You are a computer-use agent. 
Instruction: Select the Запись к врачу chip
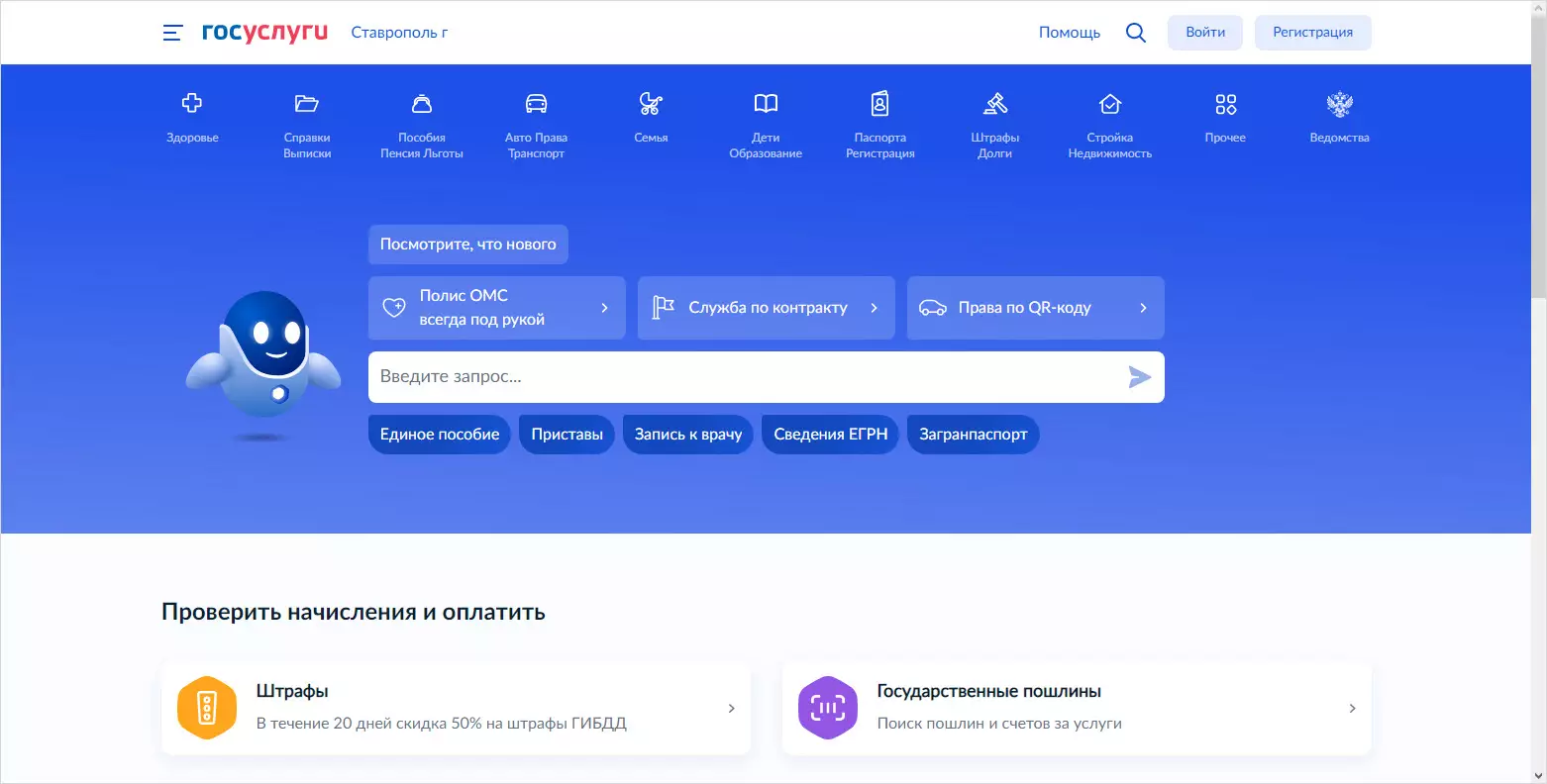(688, 435)
